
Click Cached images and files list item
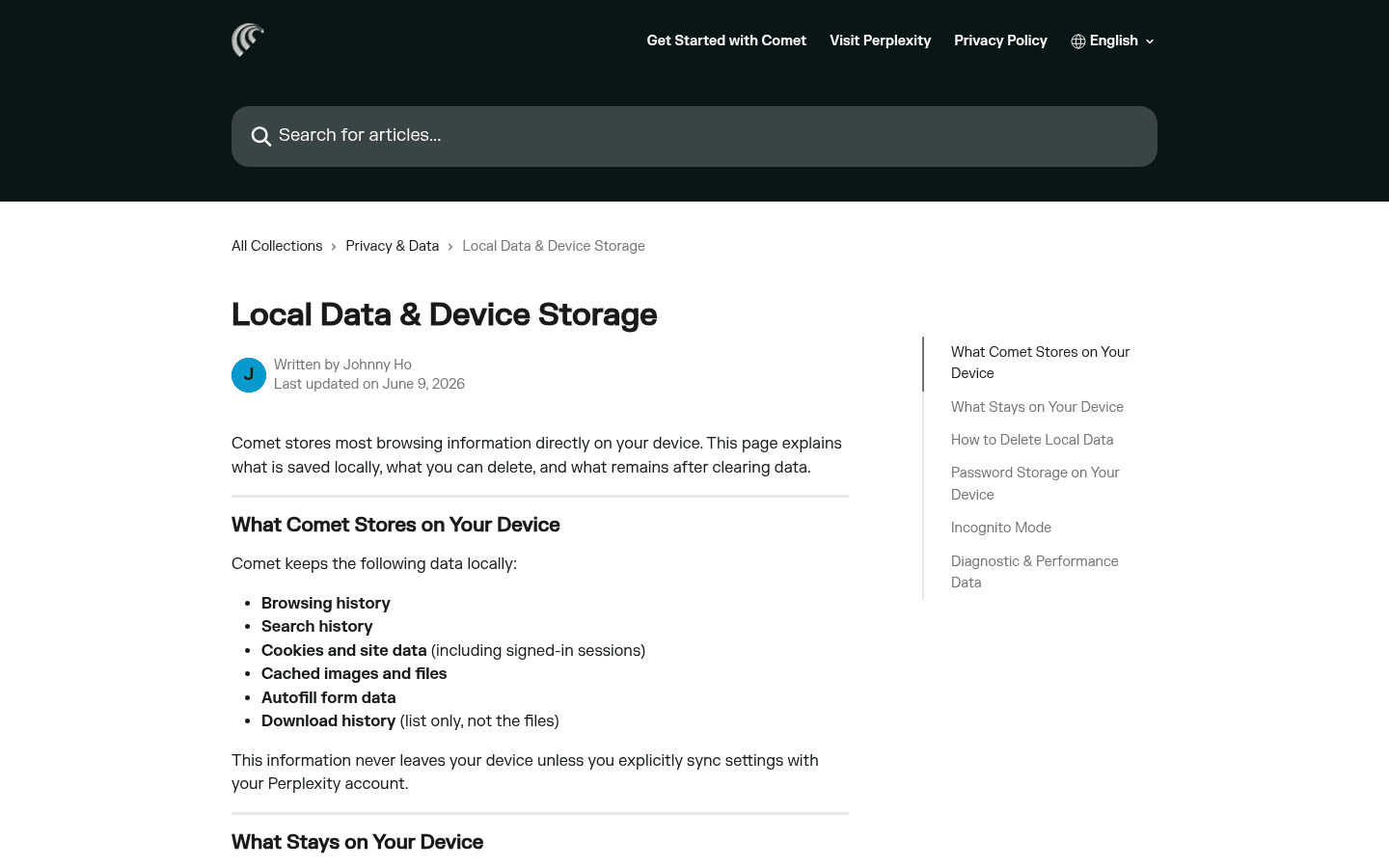(354, 673)
